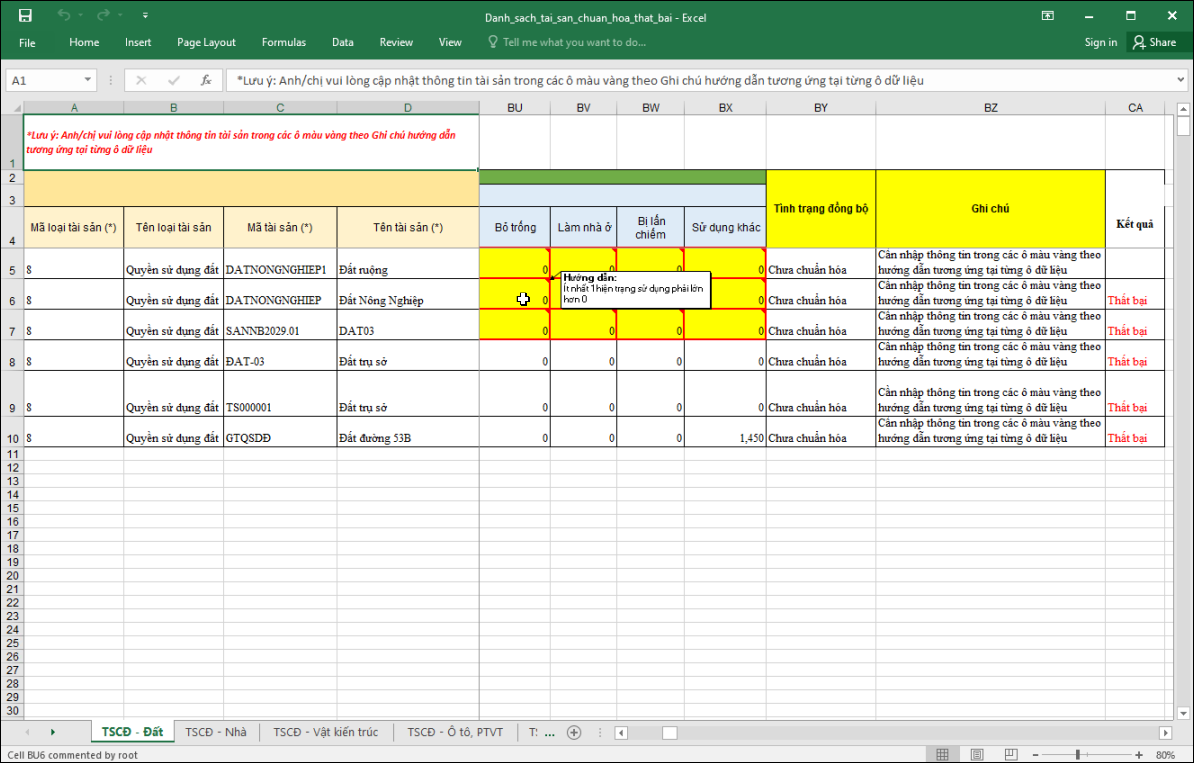Click the Insert Function fx icon

[205, 80]
